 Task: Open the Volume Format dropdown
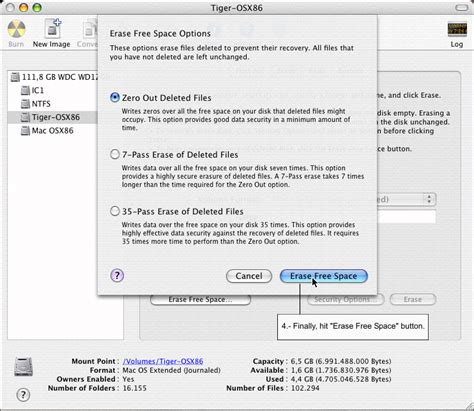[x=406, y=199]
